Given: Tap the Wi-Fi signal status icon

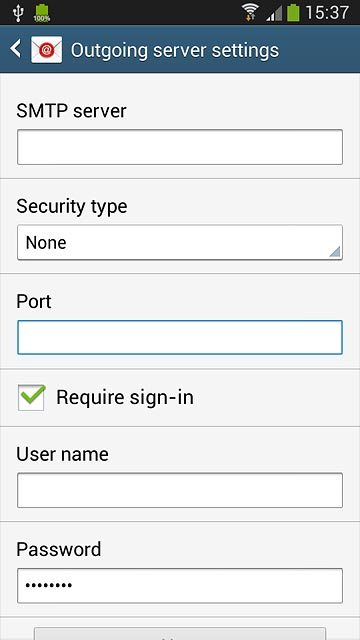Looking at the screenshot, I should click(x=250, y=12).
